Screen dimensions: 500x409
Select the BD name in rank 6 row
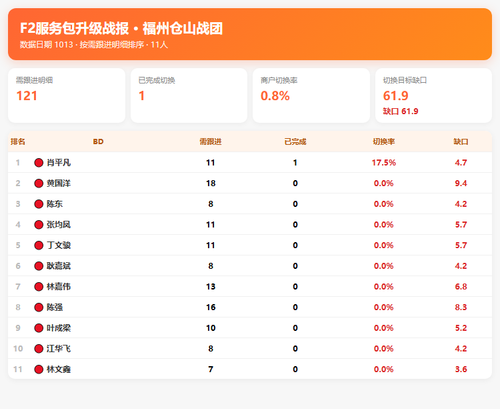click(x=59, y=266)
